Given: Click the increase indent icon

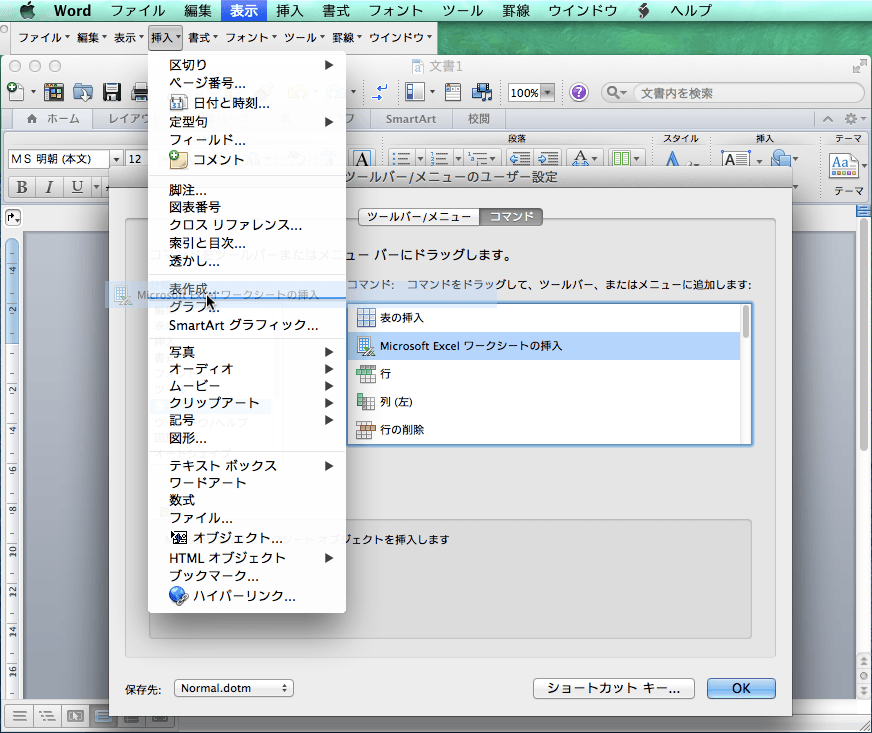Looking at the screenshot, I should pyautogui.click(x=548, y=159).
